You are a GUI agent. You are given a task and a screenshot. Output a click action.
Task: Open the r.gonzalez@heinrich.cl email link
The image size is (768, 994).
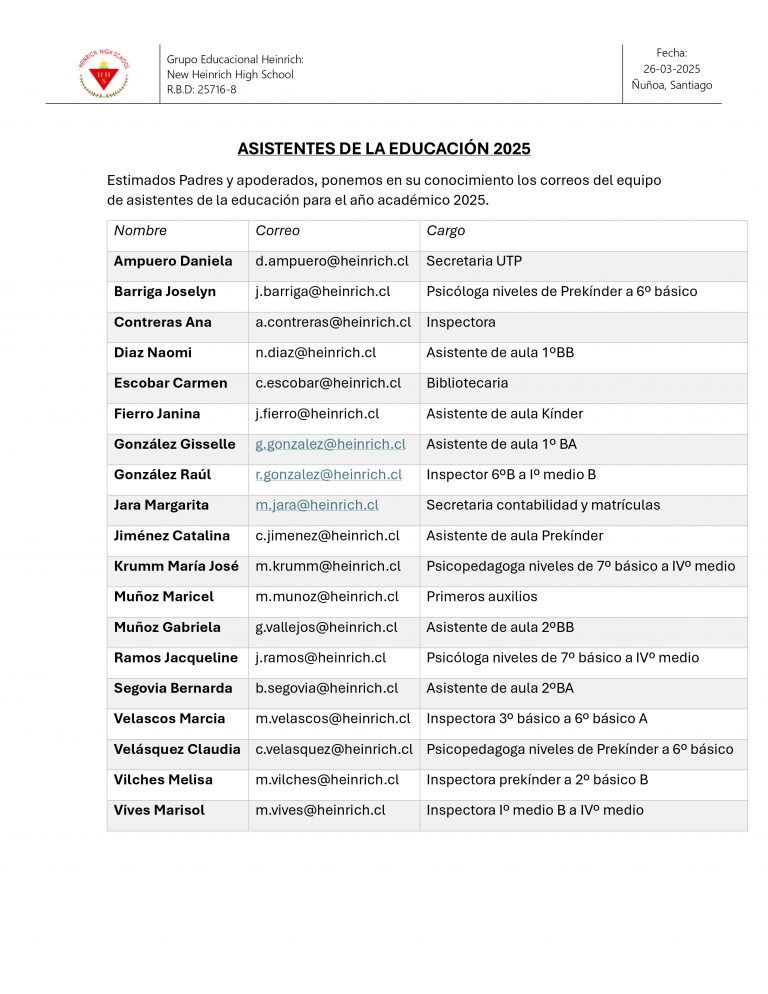[329, 475]
